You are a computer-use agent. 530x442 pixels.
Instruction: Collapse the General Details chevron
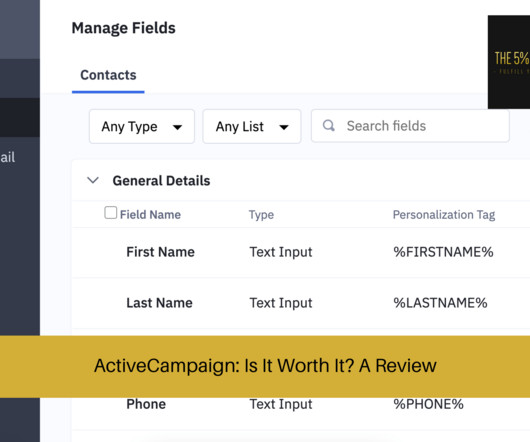tap(93, 180)
